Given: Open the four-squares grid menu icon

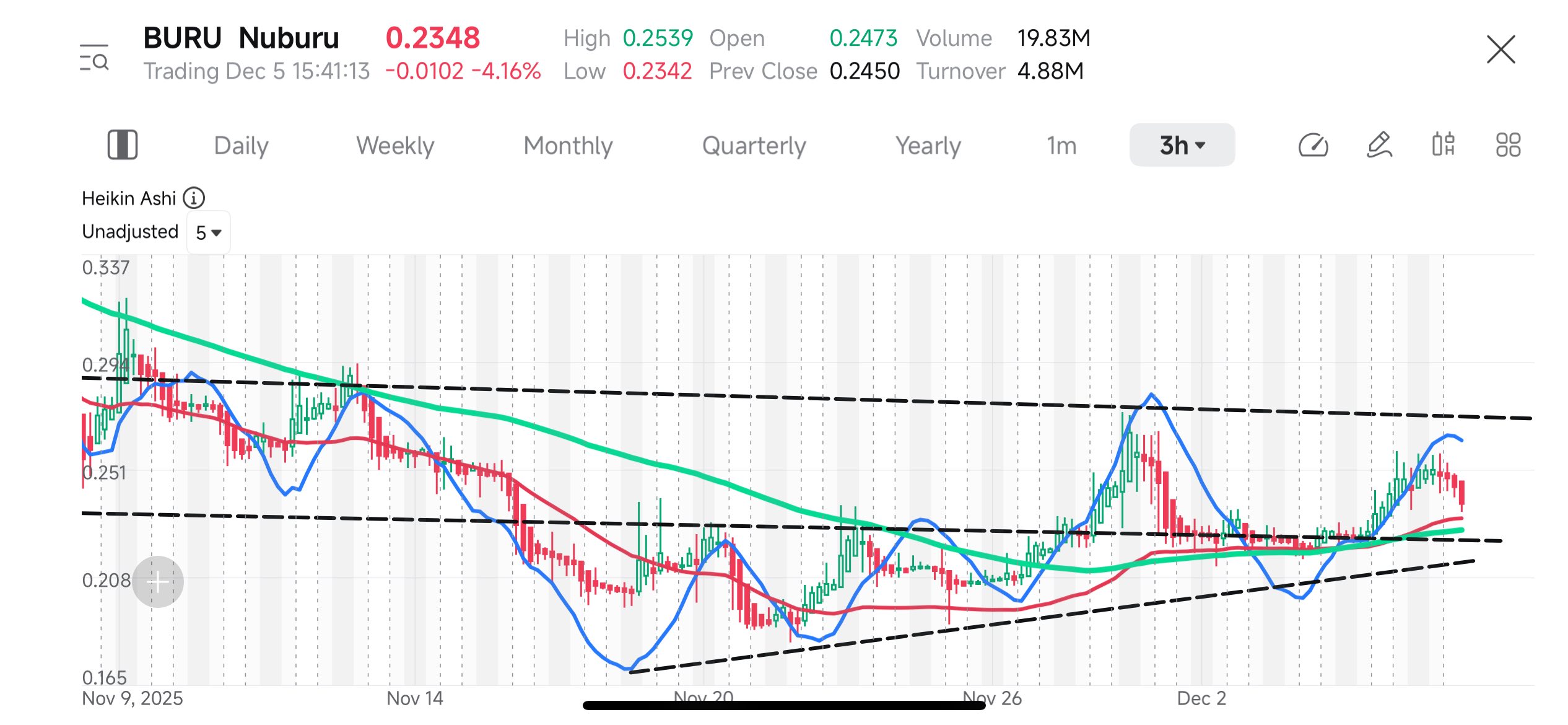Looking at the screenshot, I should coord(1508,145).
